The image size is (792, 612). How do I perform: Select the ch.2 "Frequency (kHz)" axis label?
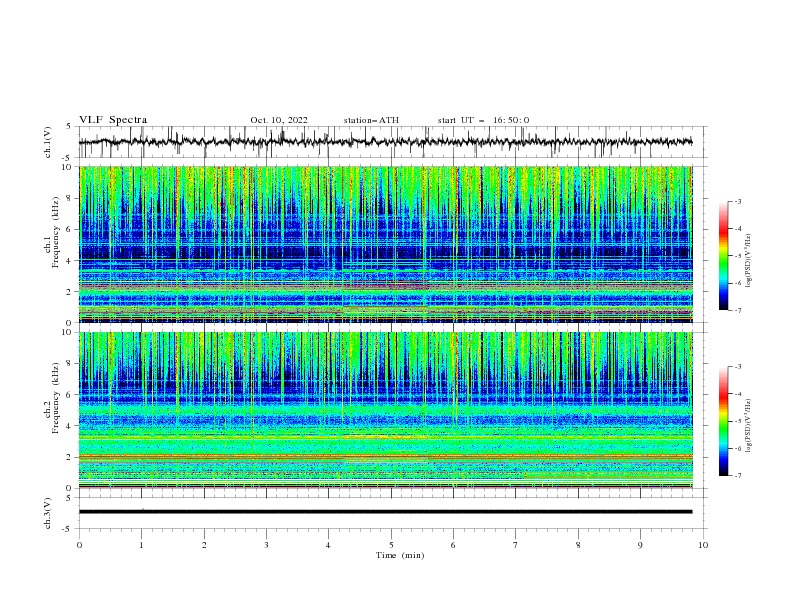coord(56,397)
